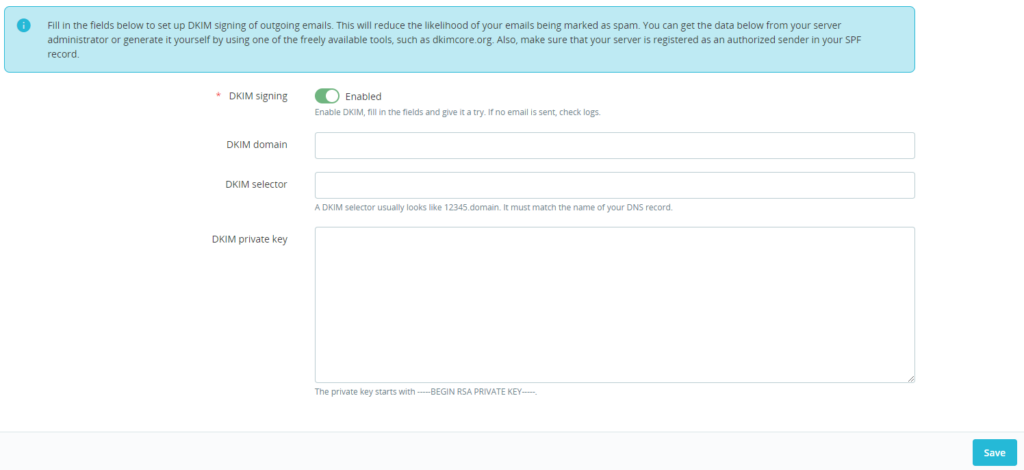Click the 'Enabled' status text

pos(363,97)
